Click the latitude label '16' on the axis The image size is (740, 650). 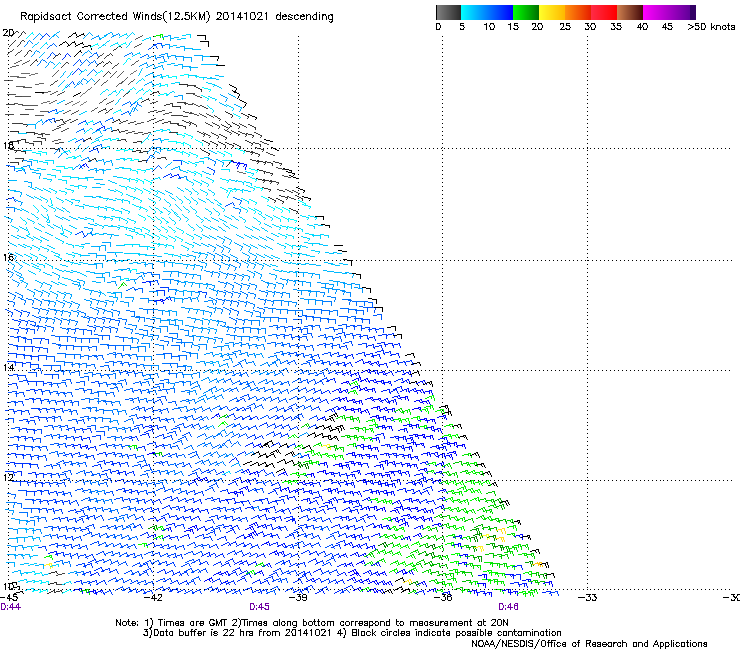[x=8, y=257]
